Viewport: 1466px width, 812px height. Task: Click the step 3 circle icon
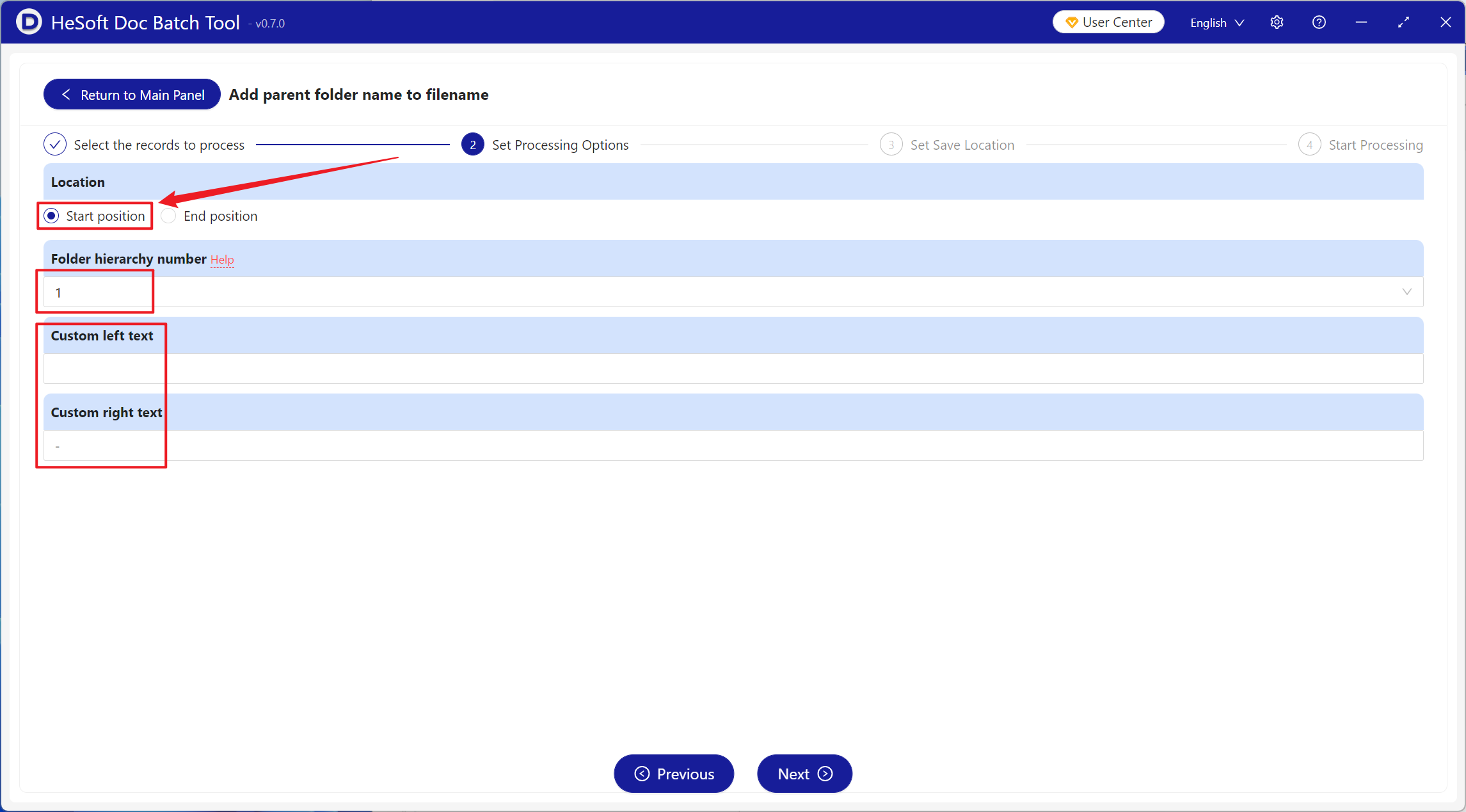coord(891,145)
